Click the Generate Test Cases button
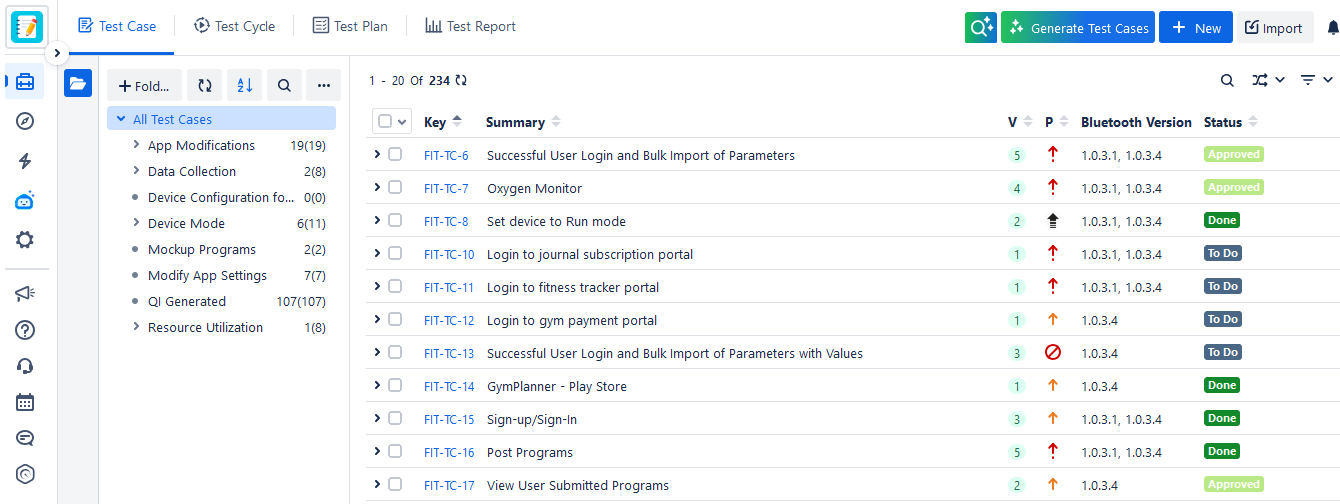The height and width of the screenshot is (504, 1340). point(1078,28)
